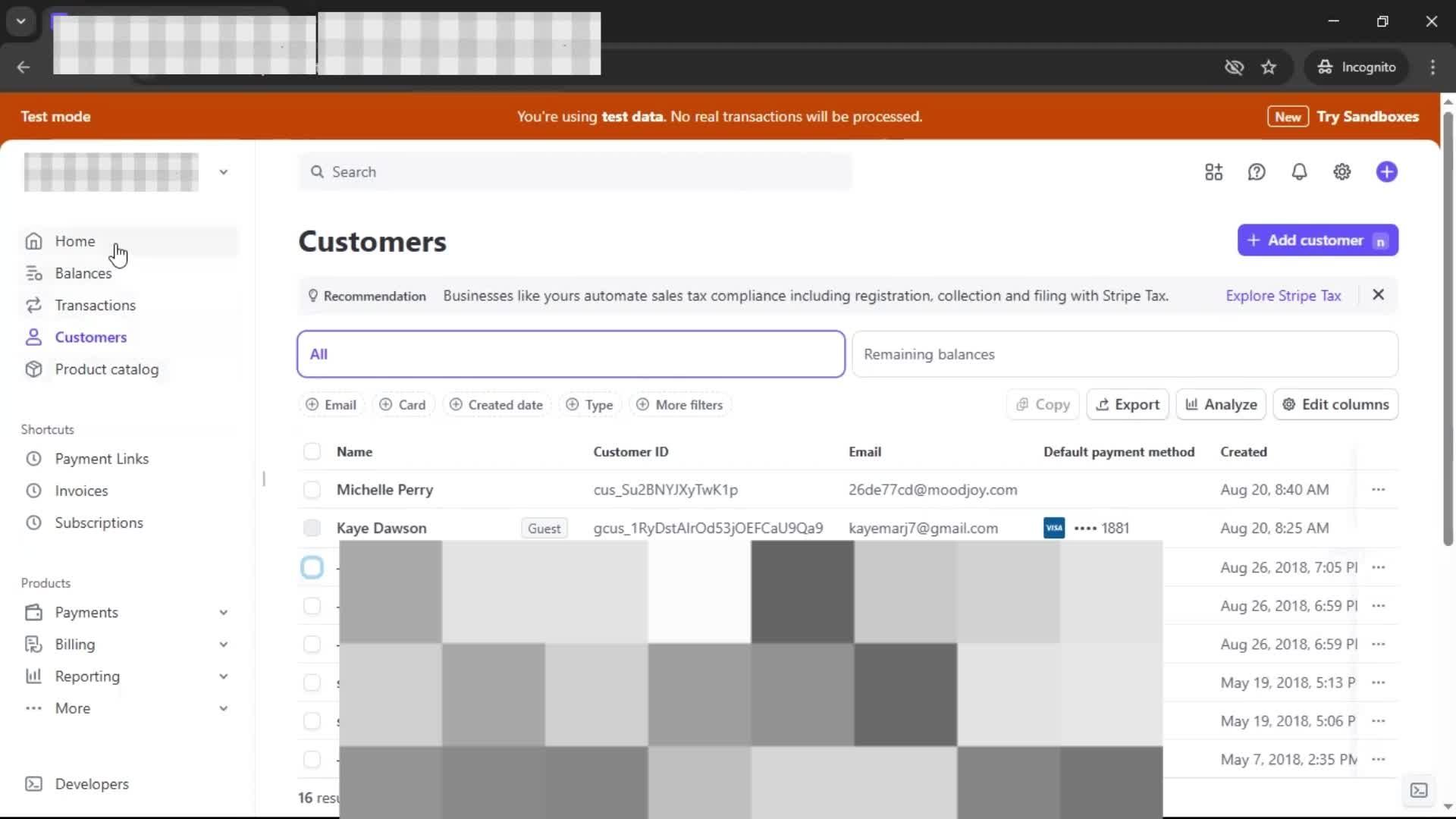Tick the checkbox next to Michelle Perry

(312, 490)
